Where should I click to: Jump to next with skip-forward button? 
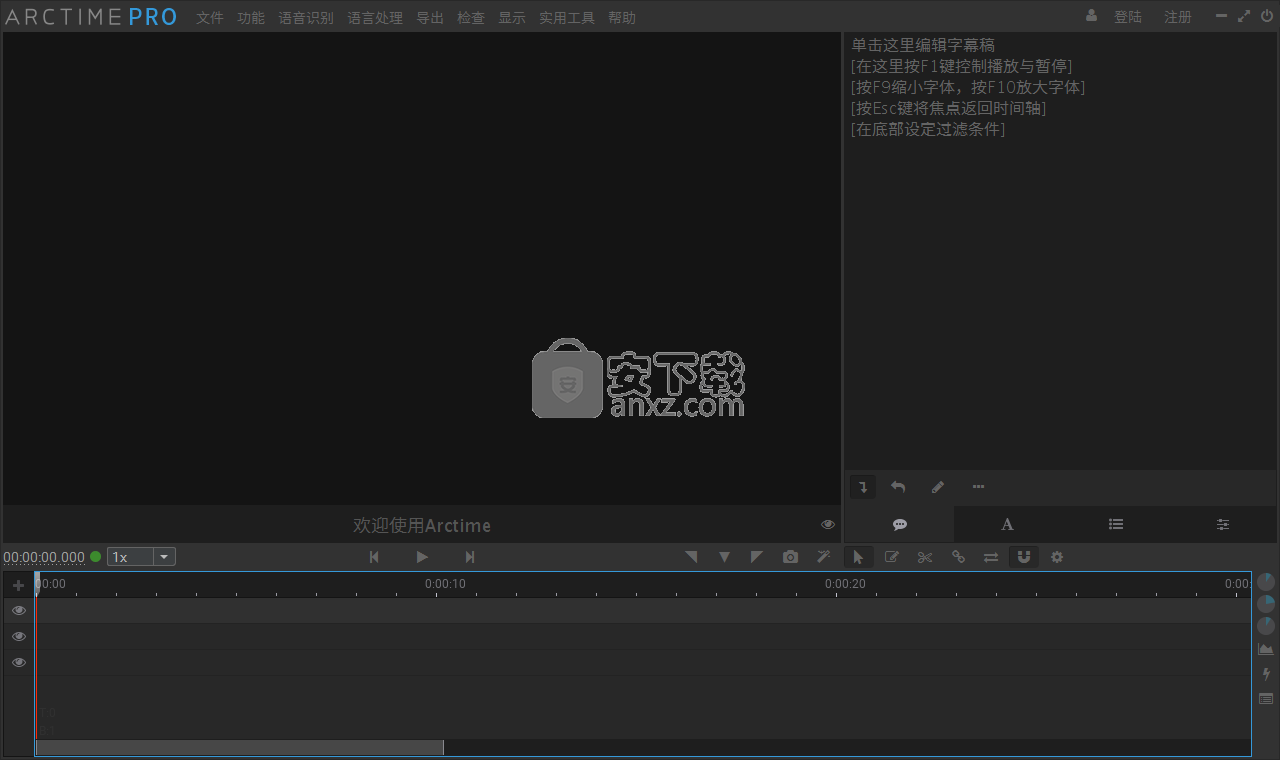tap(470, 557)
